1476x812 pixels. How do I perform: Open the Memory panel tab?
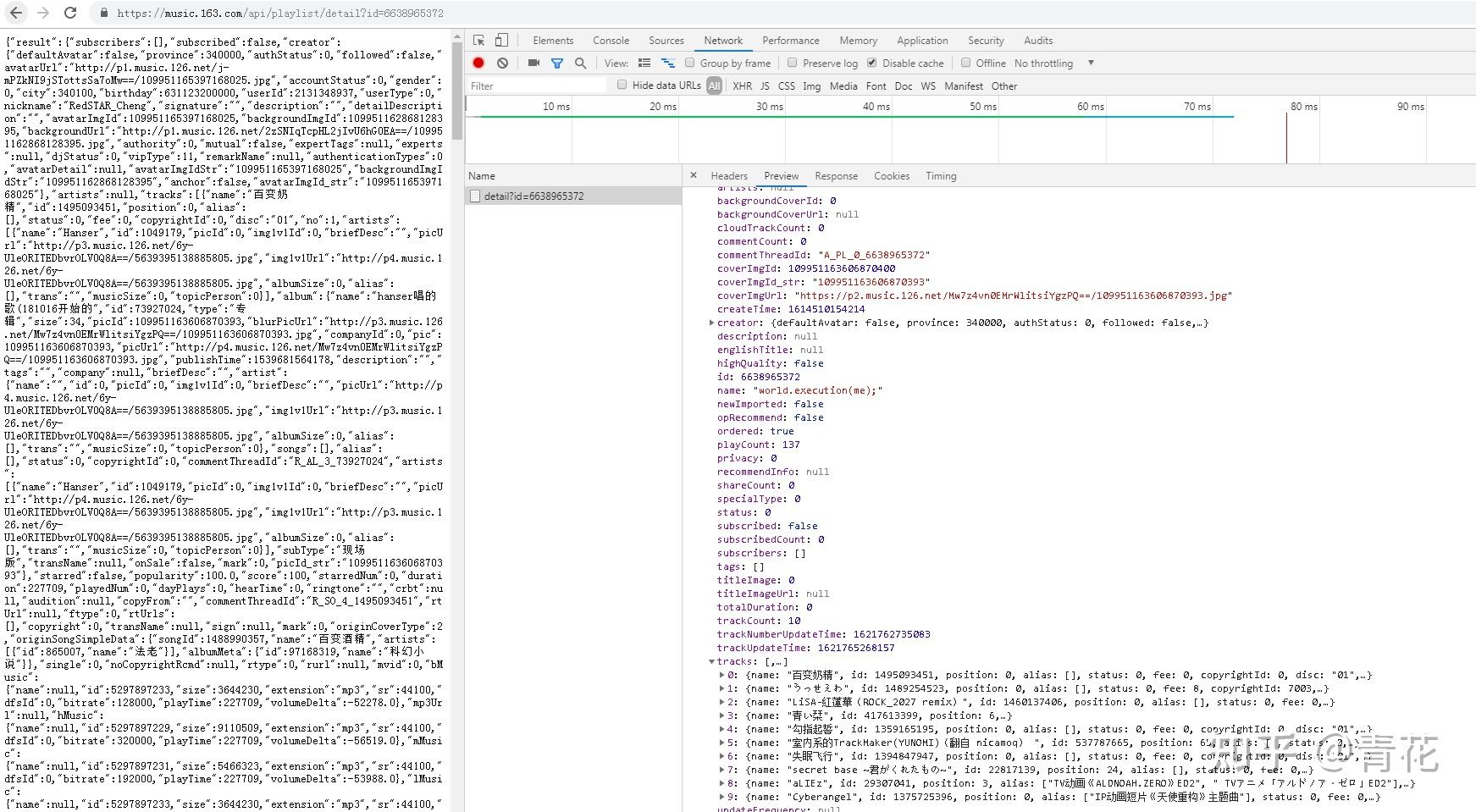pyautogui.click(x=859, y=41)
